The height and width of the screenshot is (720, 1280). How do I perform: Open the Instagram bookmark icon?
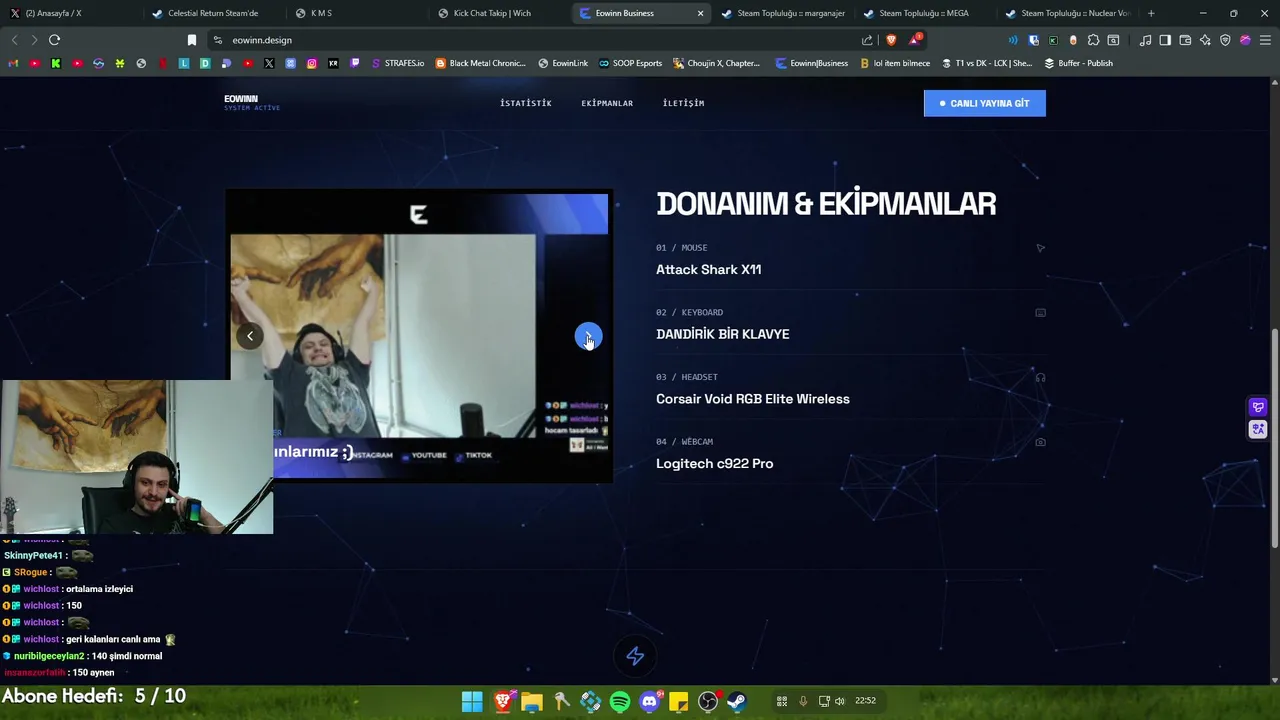click(312, 63)
